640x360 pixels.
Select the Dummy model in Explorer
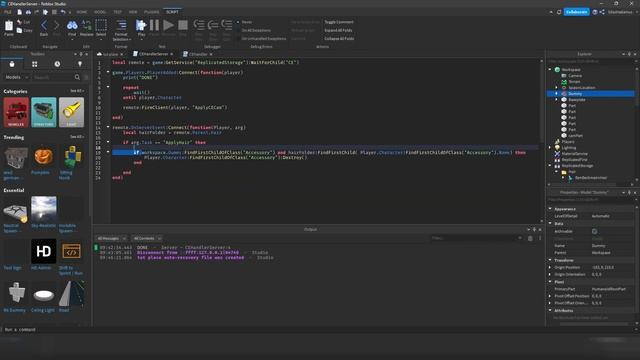591,93
